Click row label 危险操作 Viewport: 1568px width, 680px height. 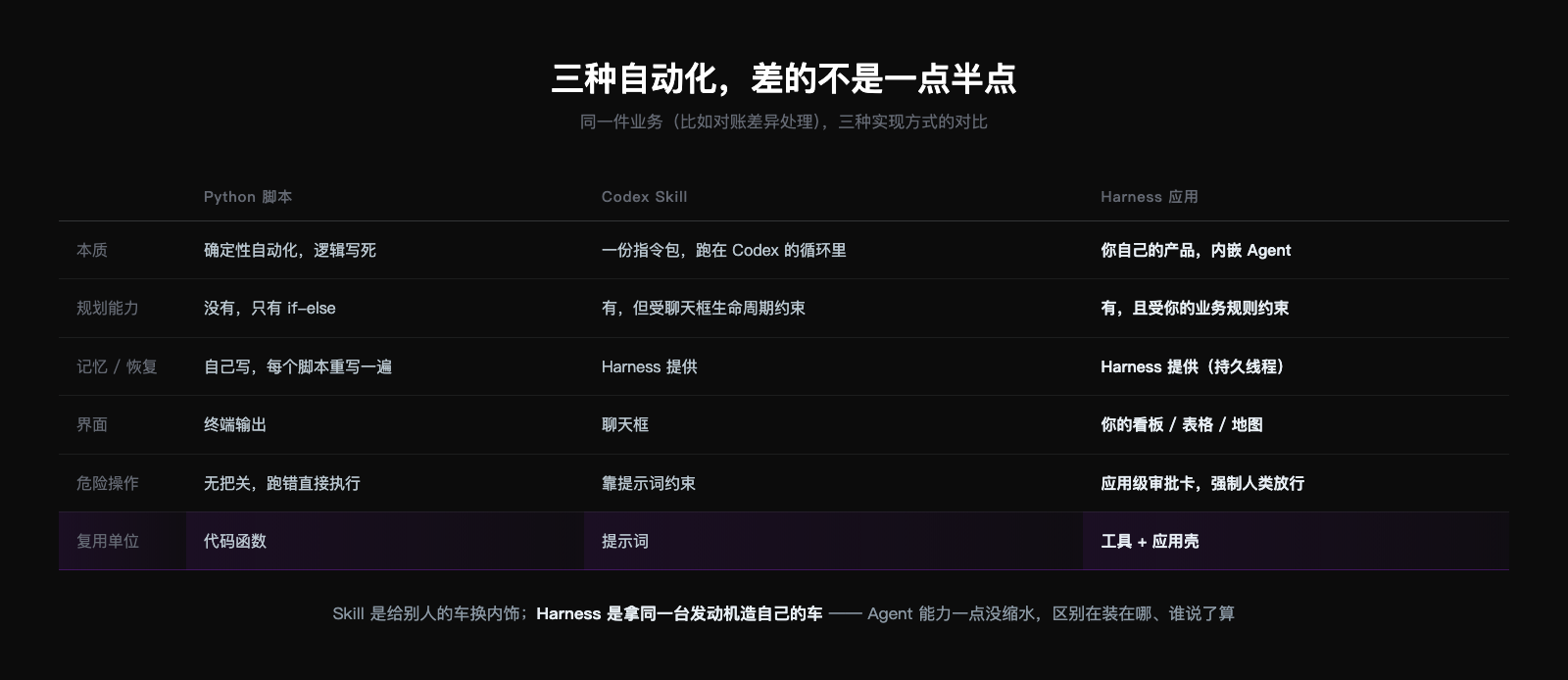pos(108,483)
